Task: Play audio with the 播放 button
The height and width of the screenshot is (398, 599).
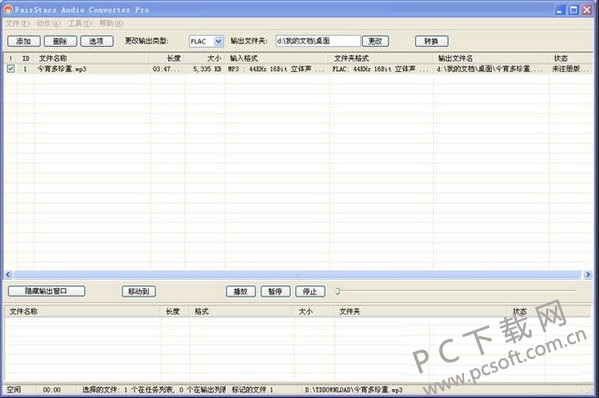Action: pyautogui.click(x=241, y=291)
